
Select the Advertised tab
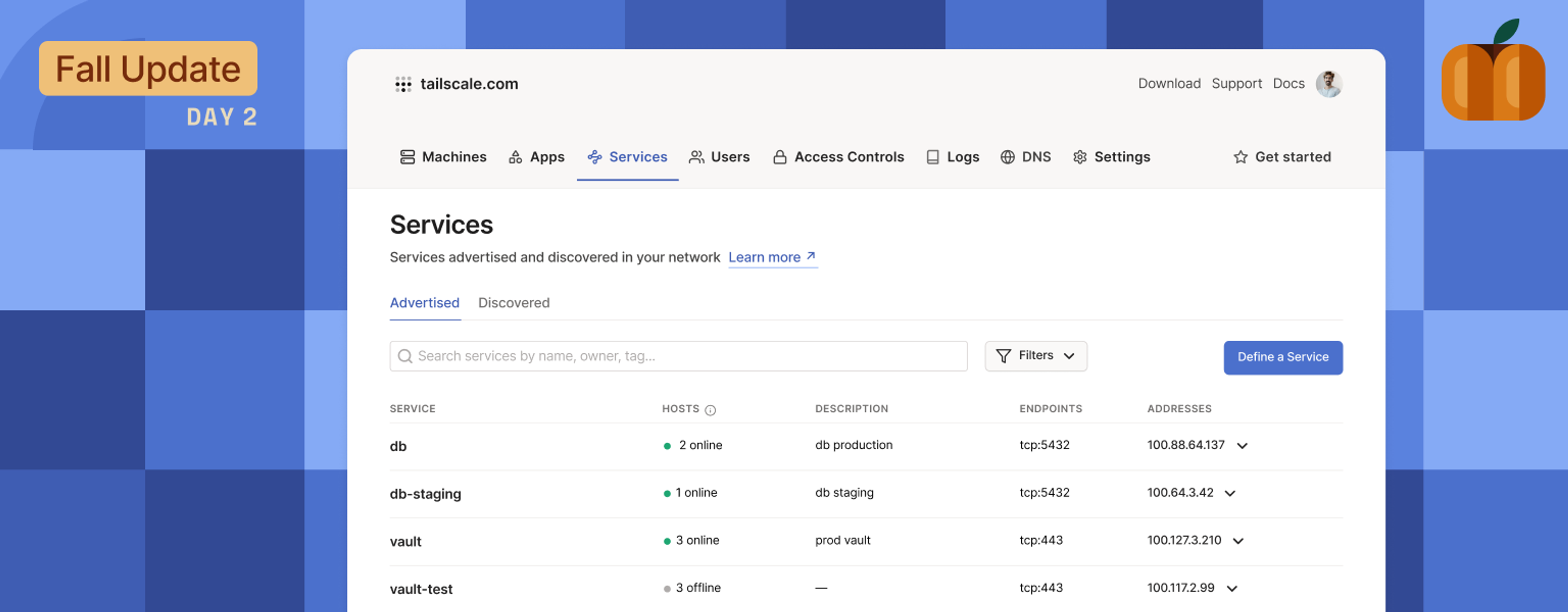pyautogui.click(x=424, y=303)
